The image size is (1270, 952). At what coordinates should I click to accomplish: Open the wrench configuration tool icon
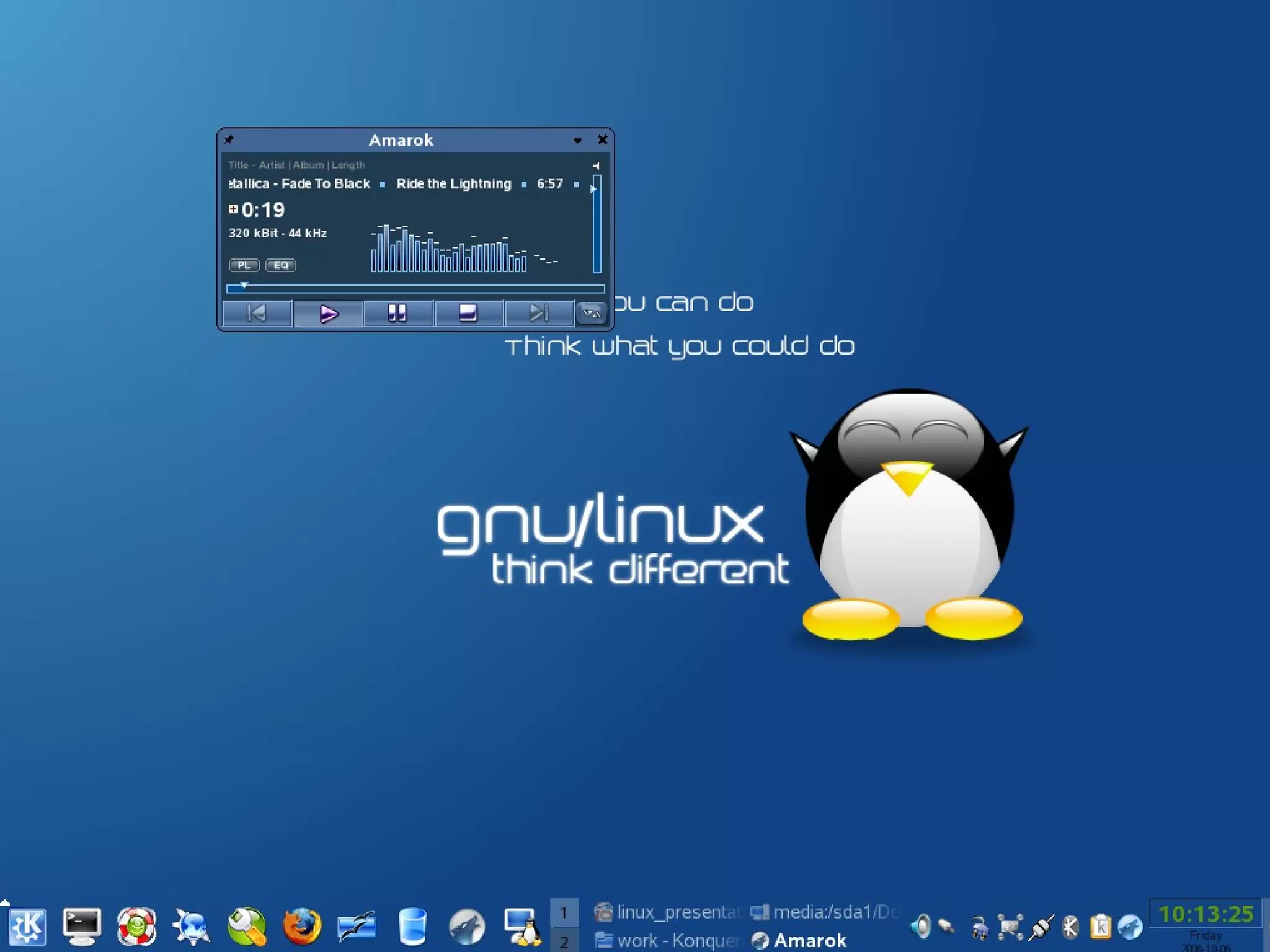coord(247,927)
